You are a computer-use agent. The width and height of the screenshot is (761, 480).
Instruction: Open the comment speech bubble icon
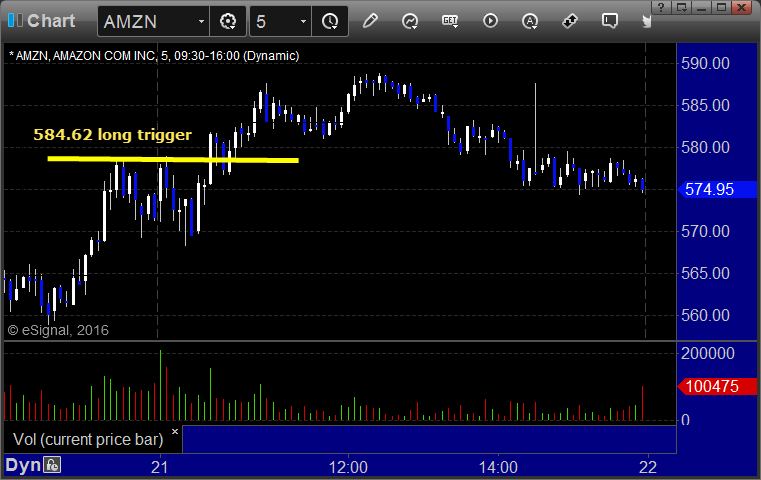click(x=610, y=21)
